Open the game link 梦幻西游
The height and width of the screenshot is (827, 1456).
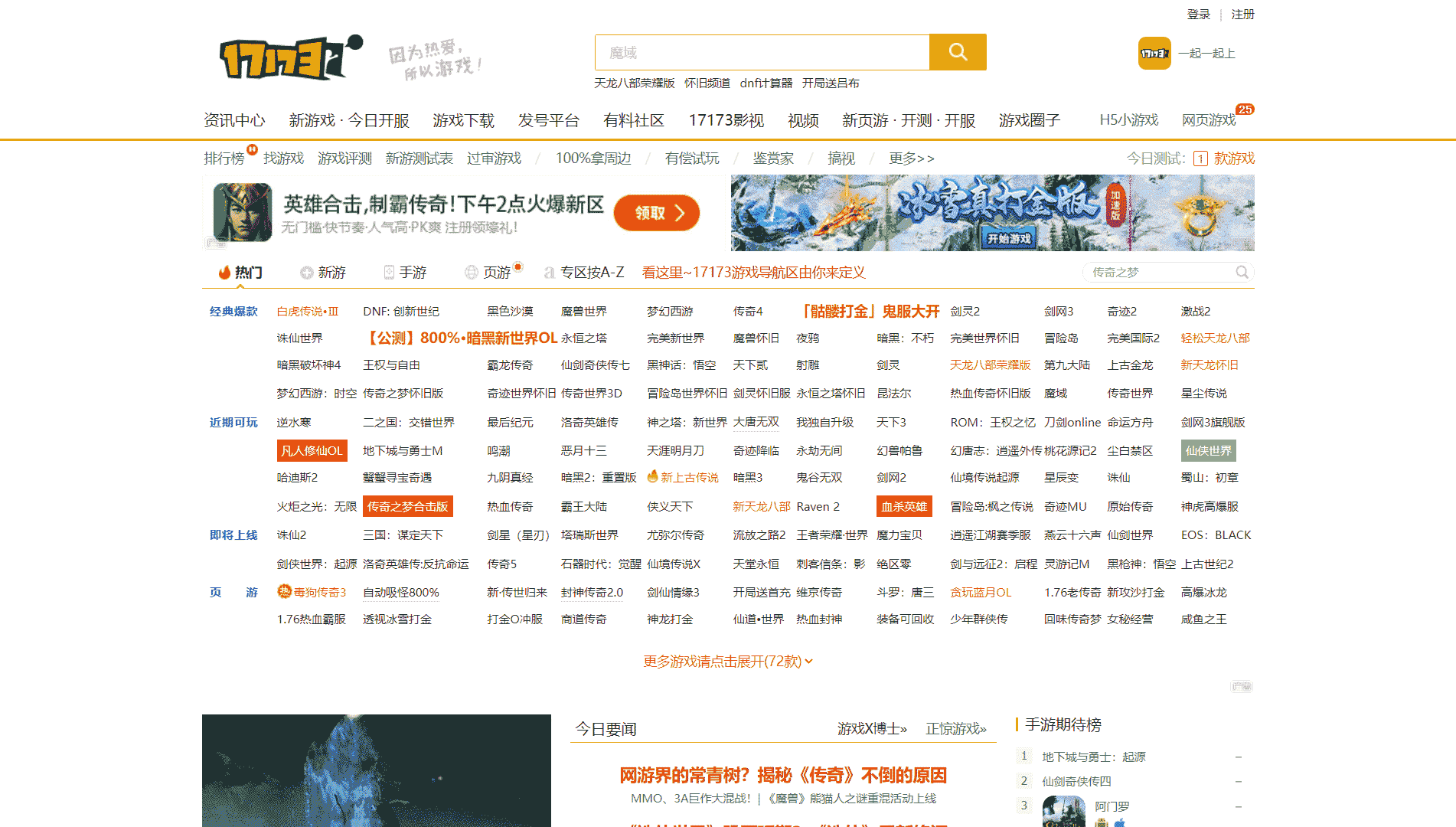(670, 311)
